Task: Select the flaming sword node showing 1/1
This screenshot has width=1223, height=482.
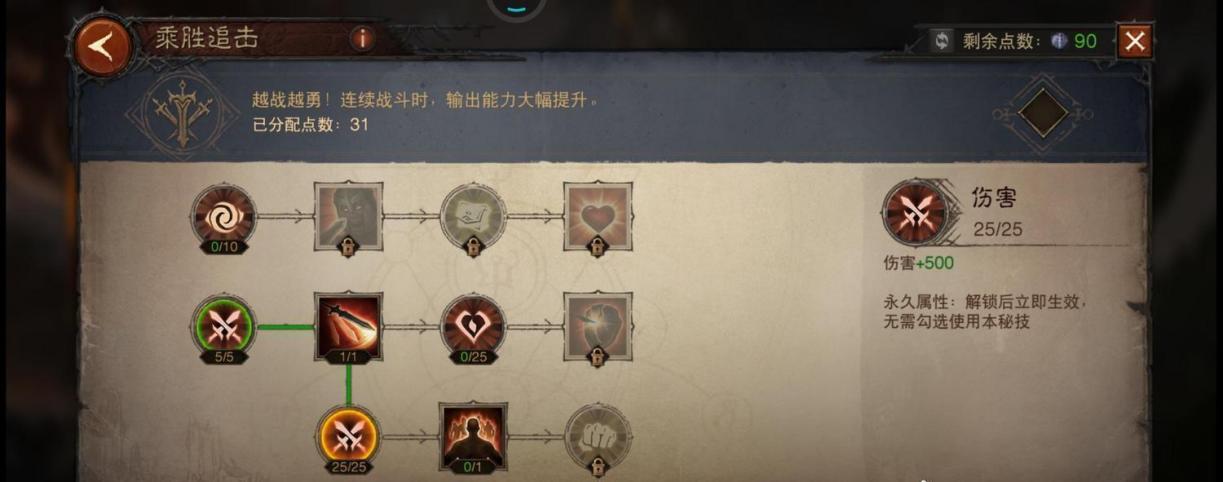Action: coord(348,327)
